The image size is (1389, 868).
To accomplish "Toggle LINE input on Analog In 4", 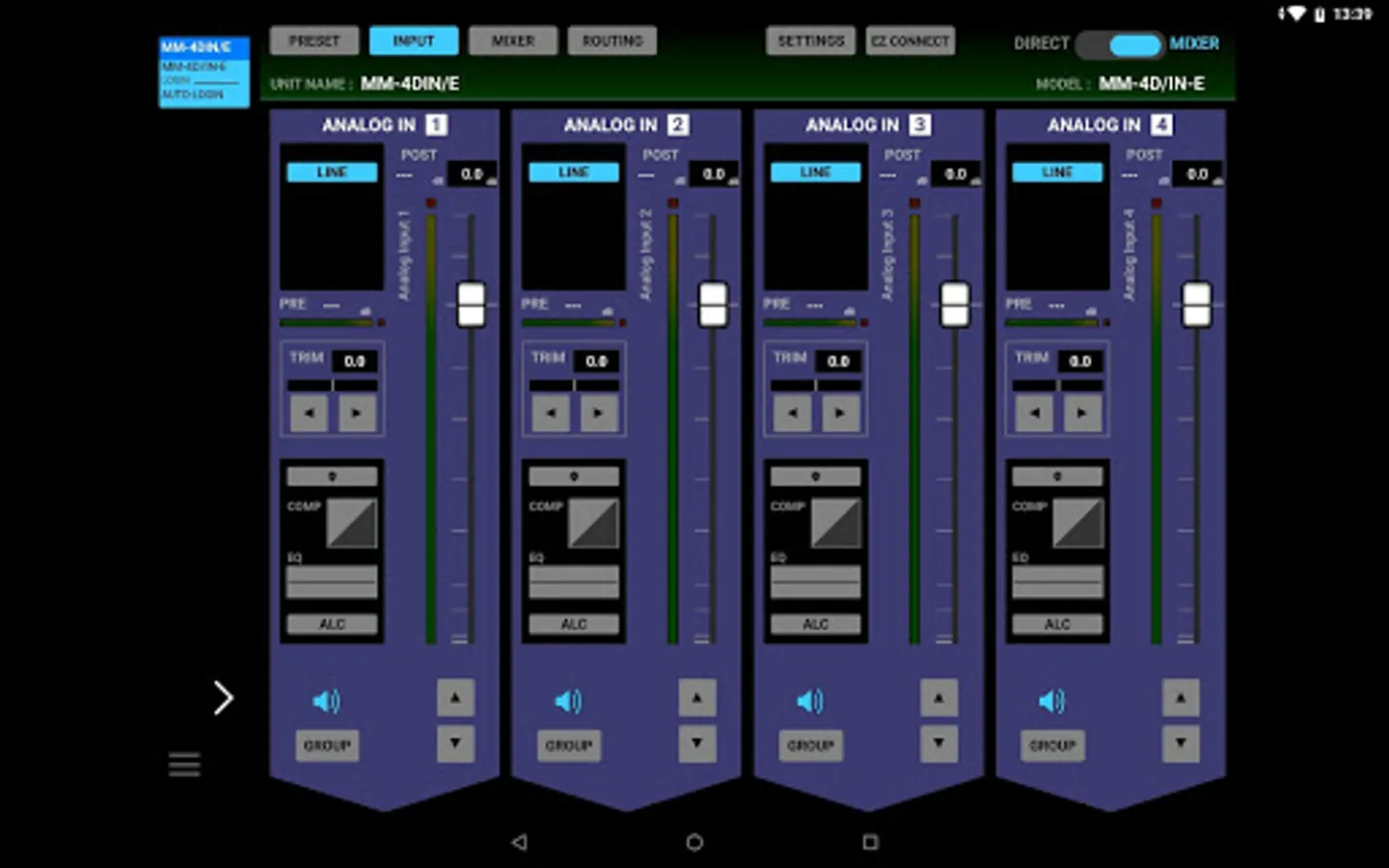I will tap(1058, 172).
